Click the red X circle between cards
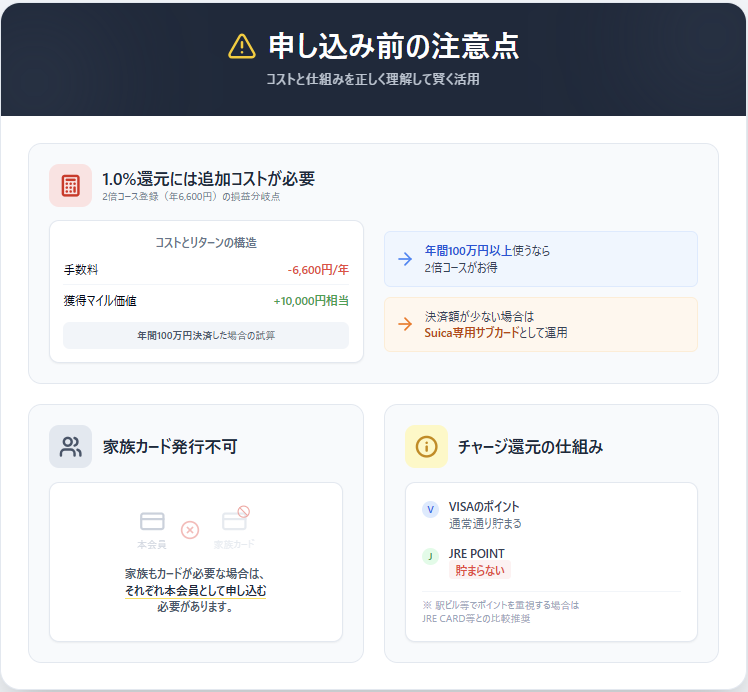Screen dimensions: 748x692 click(x=190, y=529)
